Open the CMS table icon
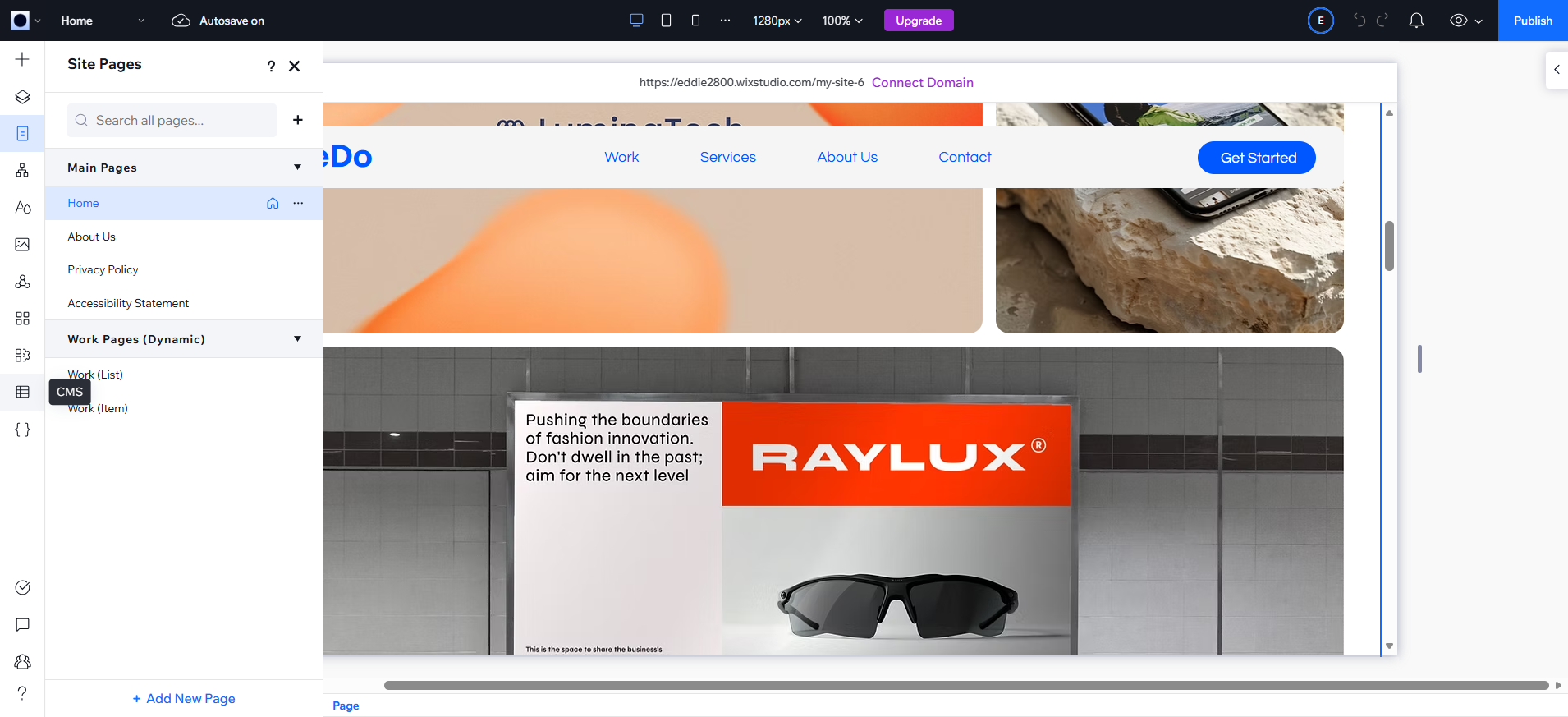 coord(22,392)
